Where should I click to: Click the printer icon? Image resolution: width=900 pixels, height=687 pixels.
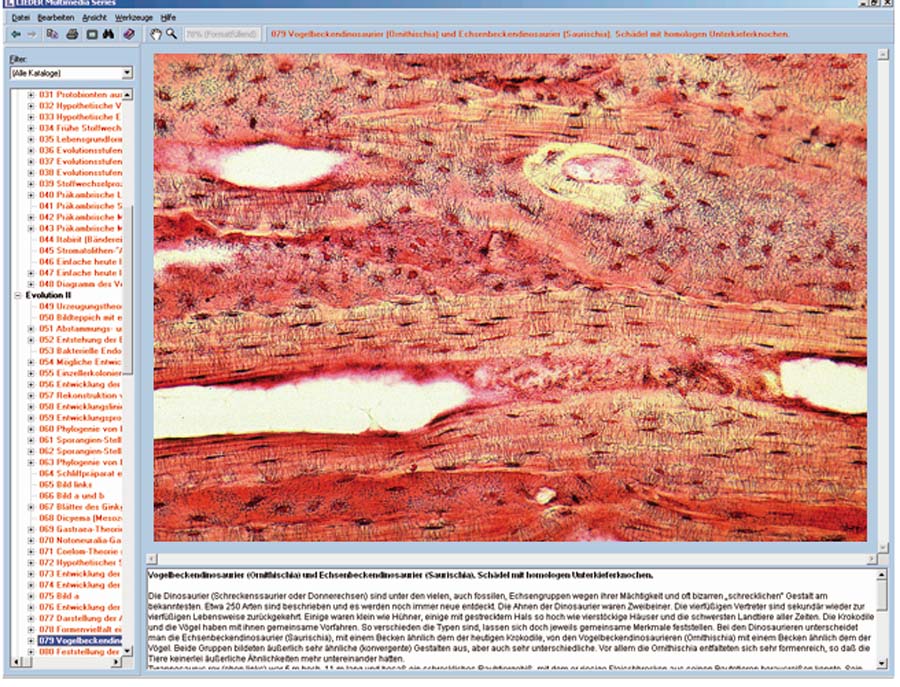pos(72,34)
